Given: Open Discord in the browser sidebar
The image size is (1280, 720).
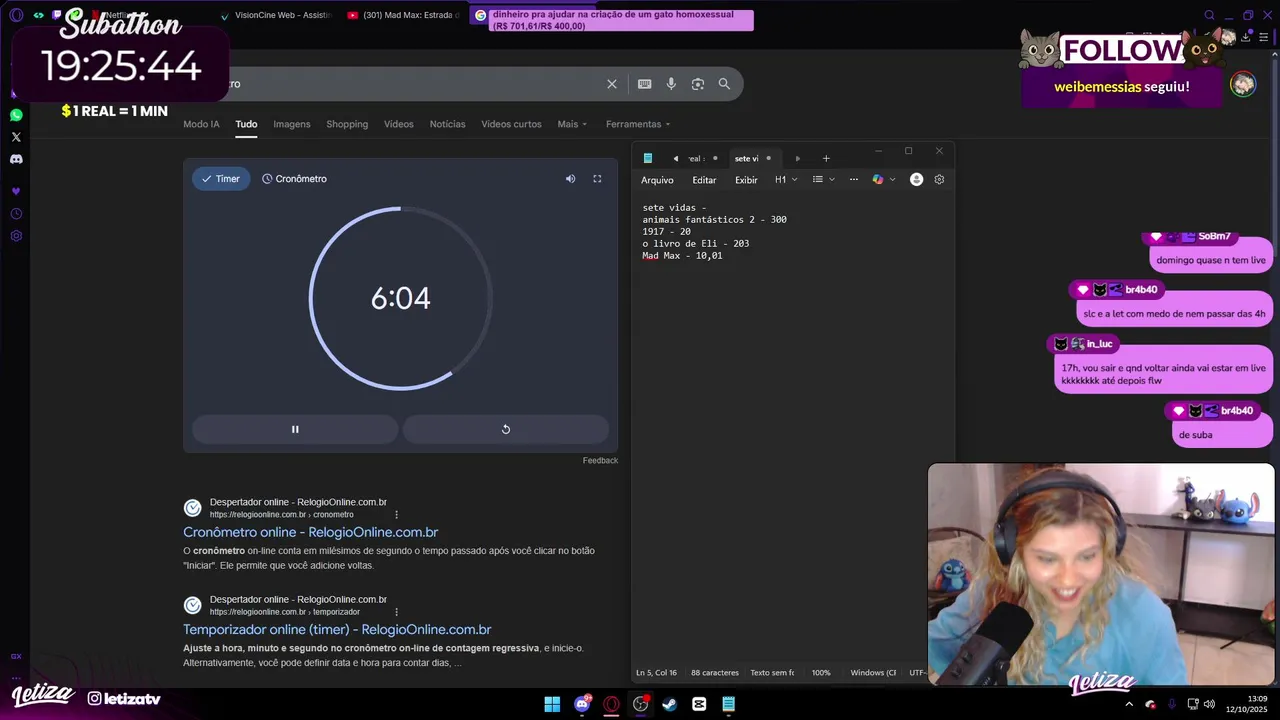Looking at the screenshot, I should pos(16,159).
